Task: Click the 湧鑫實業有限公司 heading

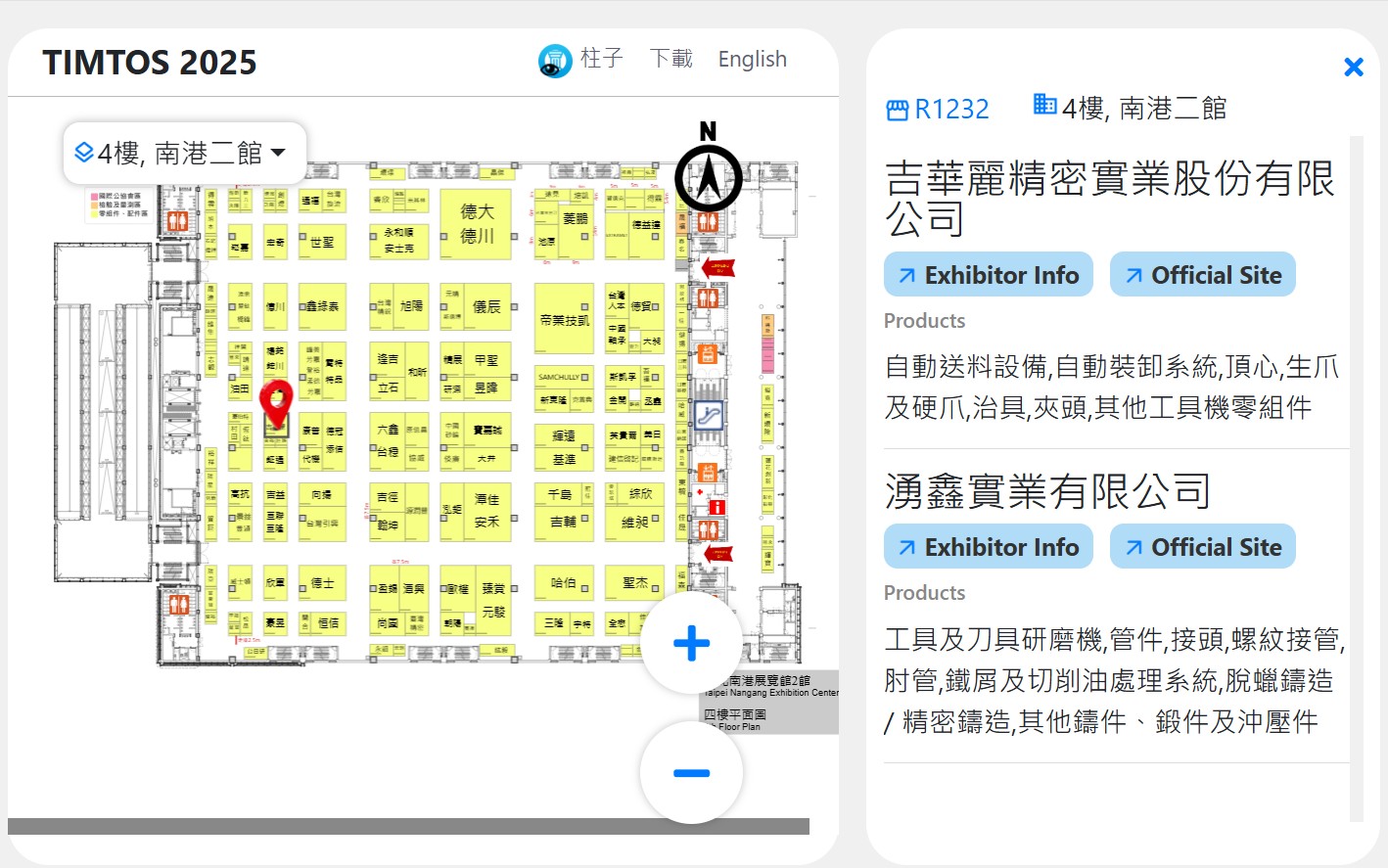Action: [x=1047, y=491]
